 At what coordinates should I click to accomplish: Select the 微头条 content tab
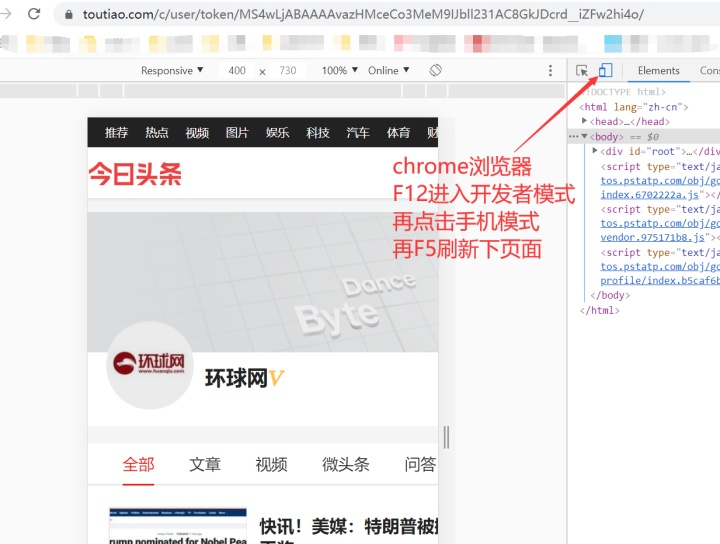(346, 465)
